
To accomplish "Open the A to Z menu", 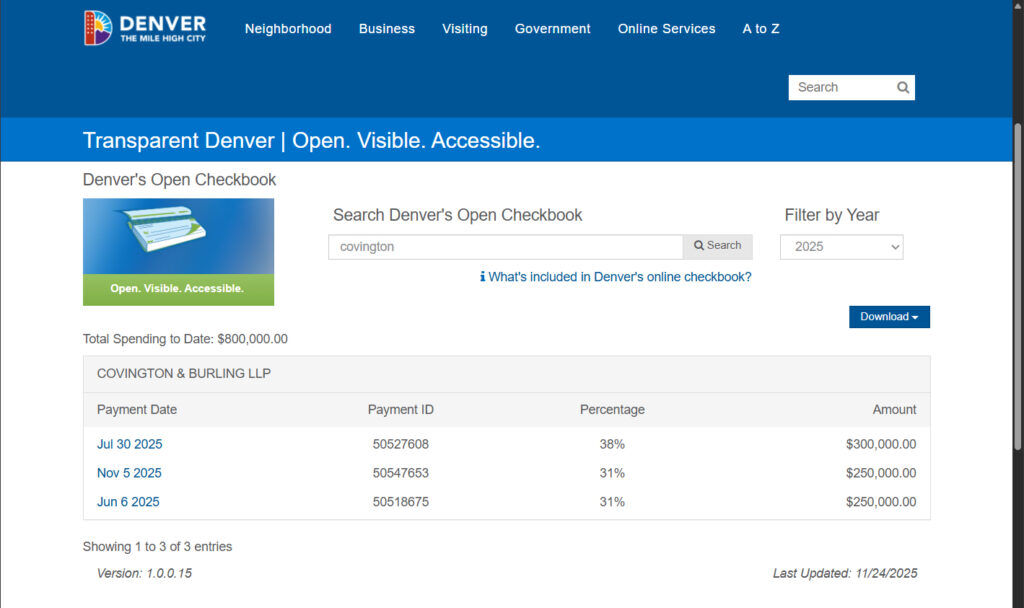I will (760, 29).
